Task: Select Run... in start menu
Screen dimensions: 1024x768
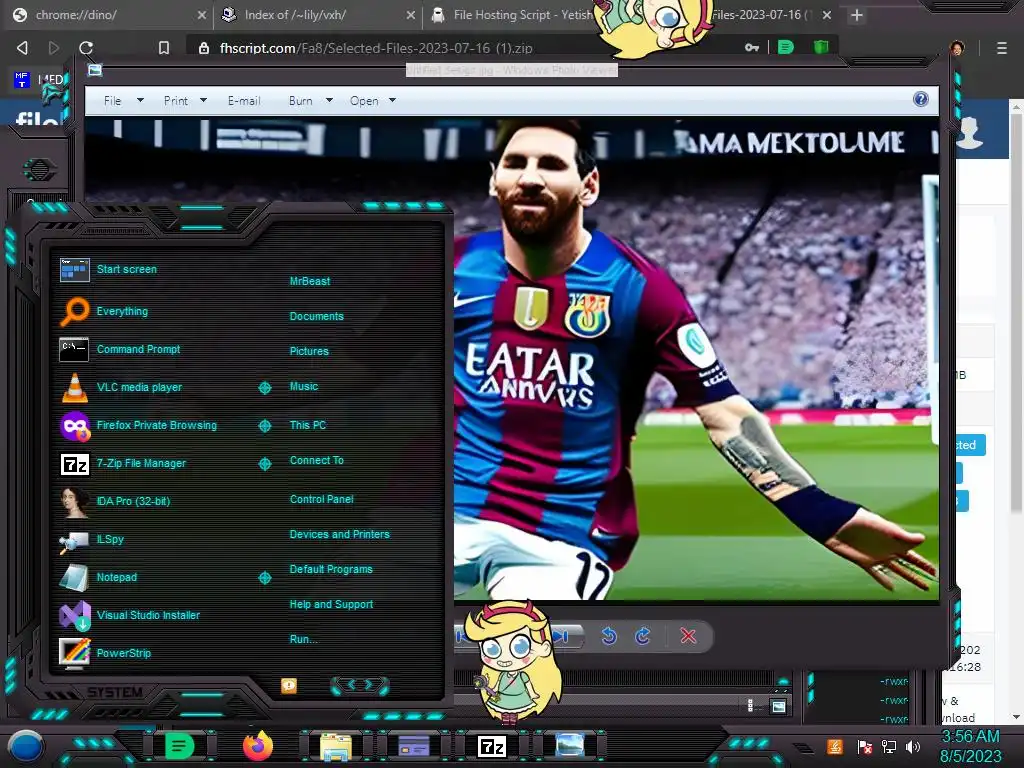Action: (x=304, y=639)
